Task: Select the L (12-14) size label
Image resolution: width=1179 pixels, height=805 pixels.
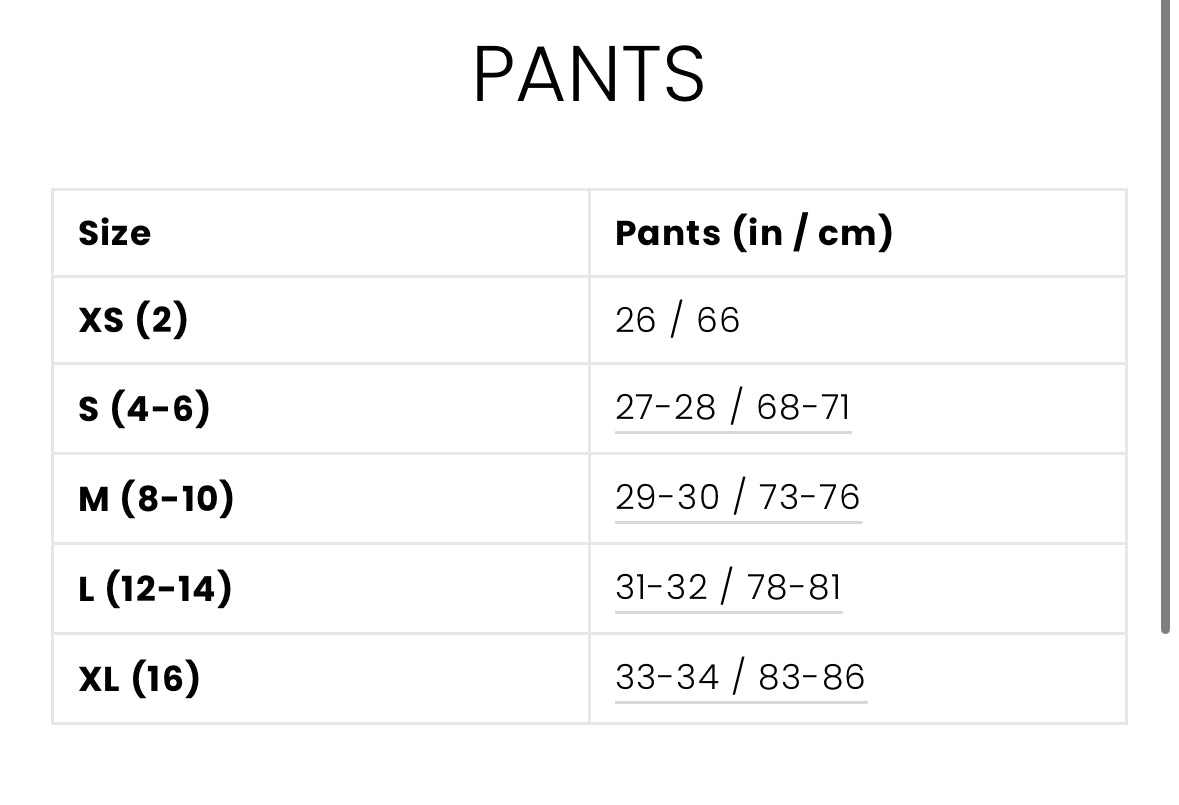Action: click(x=155, y=588)
